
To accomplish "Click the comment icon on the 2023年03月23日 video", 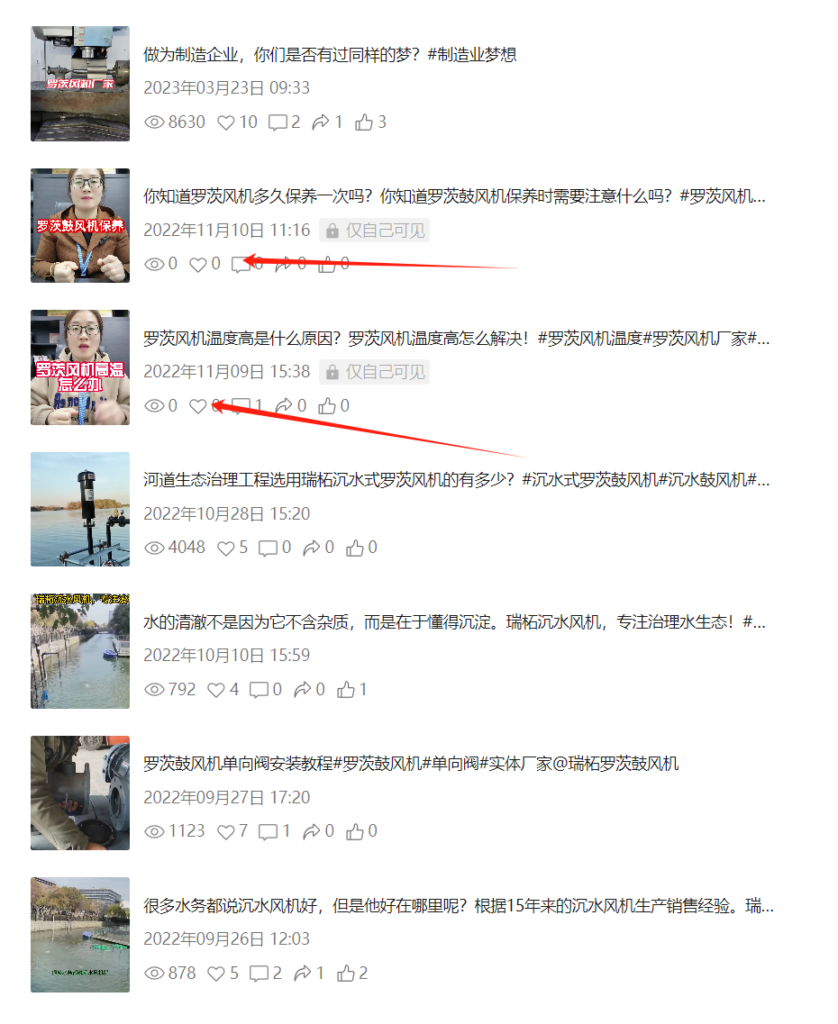I will [278, 122].
